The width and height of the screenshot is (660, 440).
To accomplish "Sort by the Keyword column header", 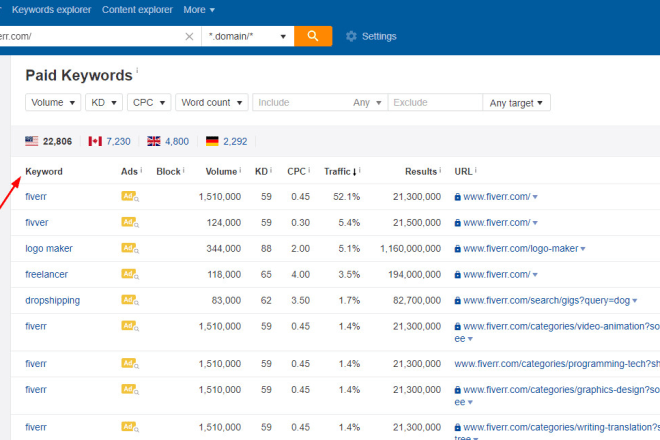I will (x=44, y=172).
